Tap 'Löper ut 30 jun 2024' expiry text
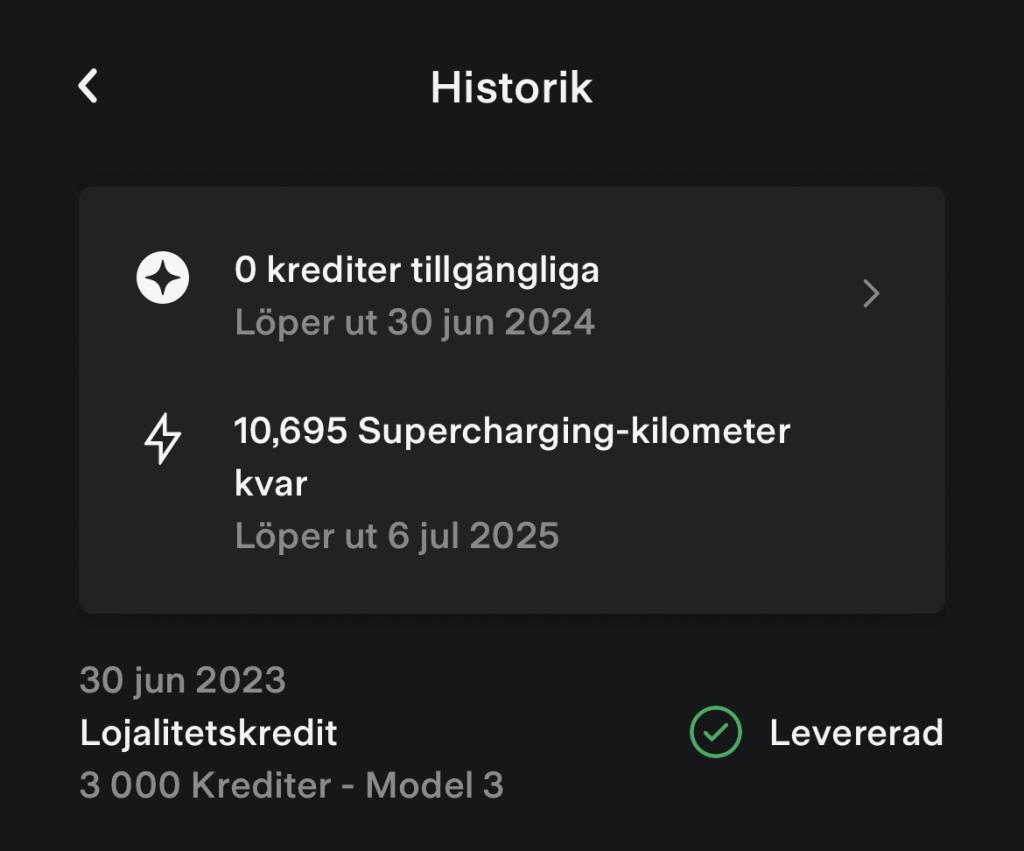 415,322
